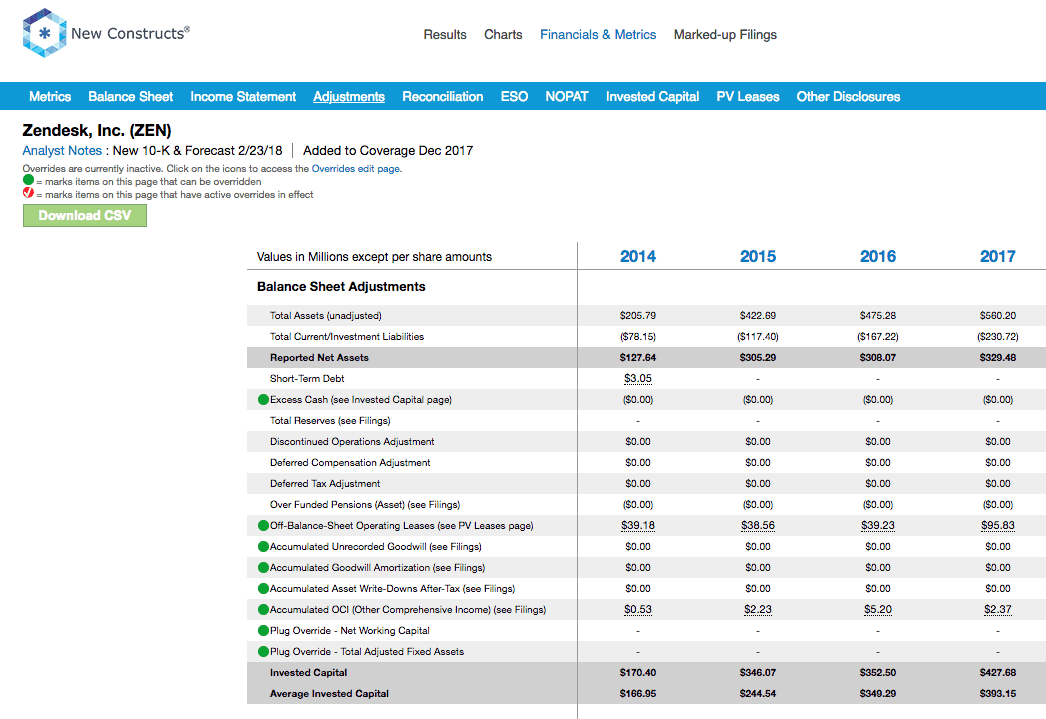Click green override dot beside Excess Cash
The height and width of the screenshot is (719, 1046).
point(264,400)
